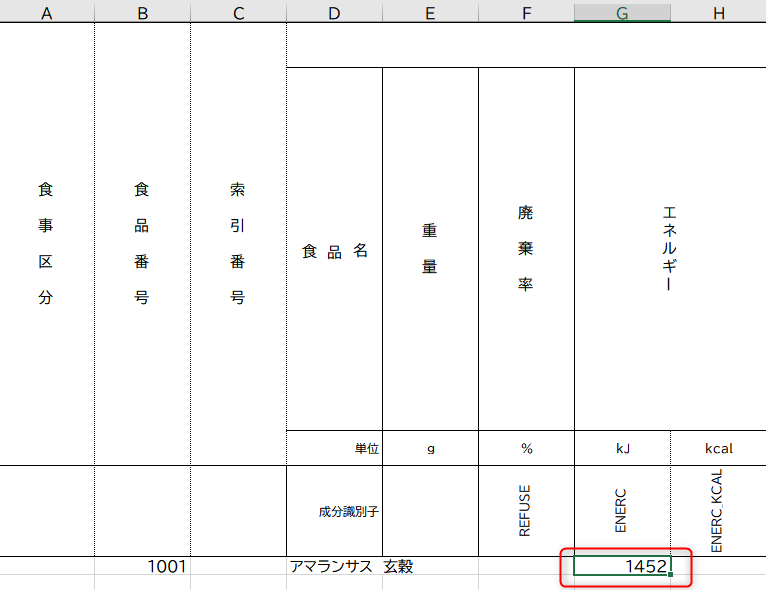Select column C header

238,11
